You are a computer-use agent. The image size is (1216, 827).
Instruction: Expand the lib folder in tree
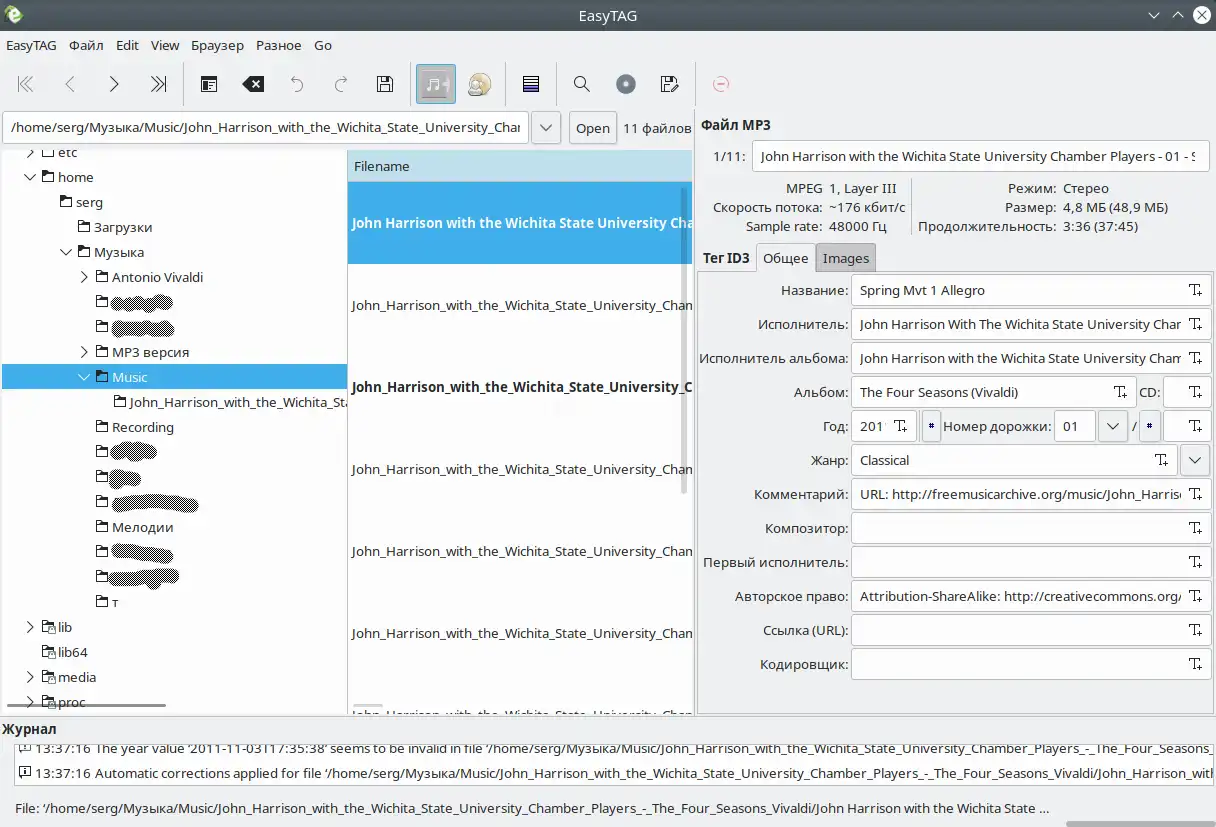(x=30, y=627)
